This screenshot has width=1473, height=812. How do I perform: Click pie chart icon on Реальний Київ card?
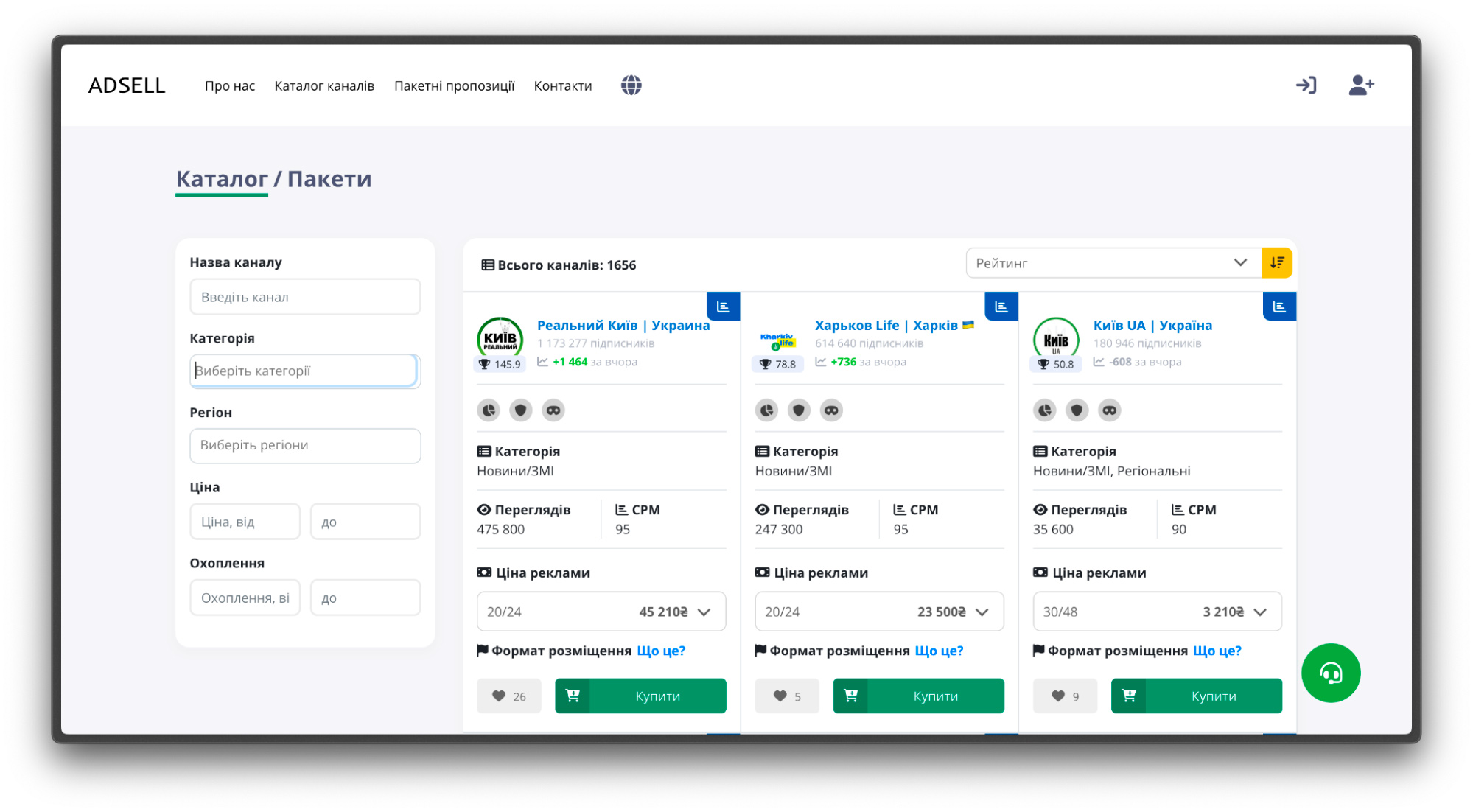point(489,410)
